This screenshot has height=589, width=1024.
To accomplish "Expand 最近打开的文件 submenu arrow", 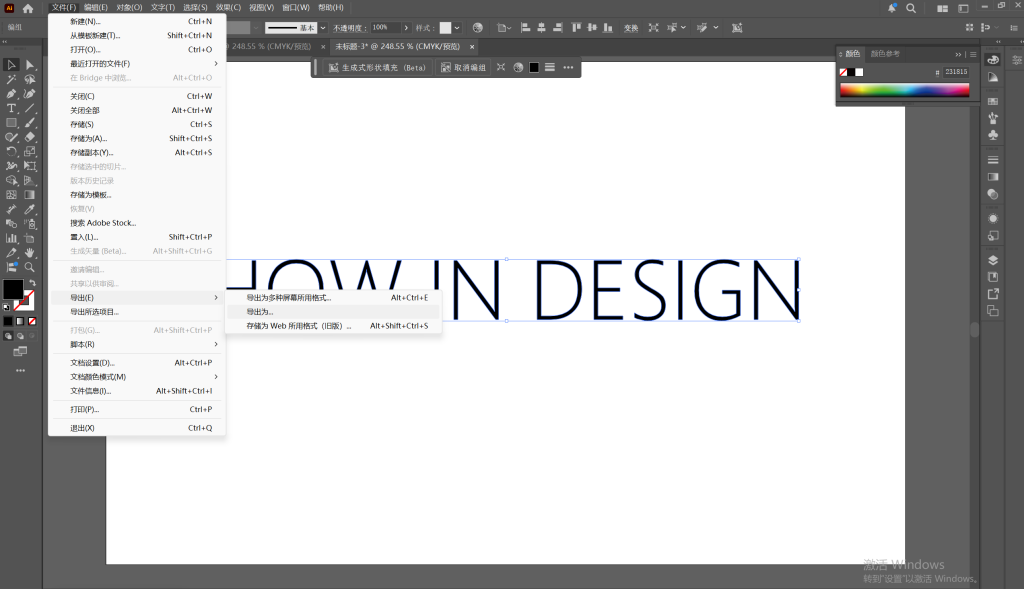I will [x=216, y=63].
